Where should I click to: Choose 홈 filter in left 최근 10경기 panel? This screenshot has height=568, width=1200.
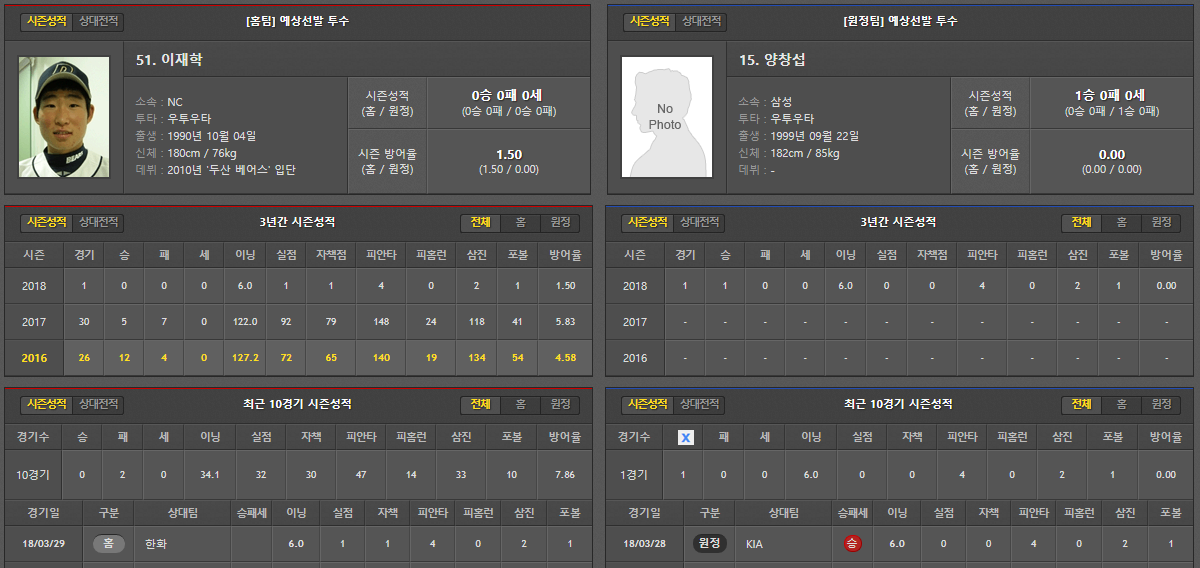[x=520, y=404]
